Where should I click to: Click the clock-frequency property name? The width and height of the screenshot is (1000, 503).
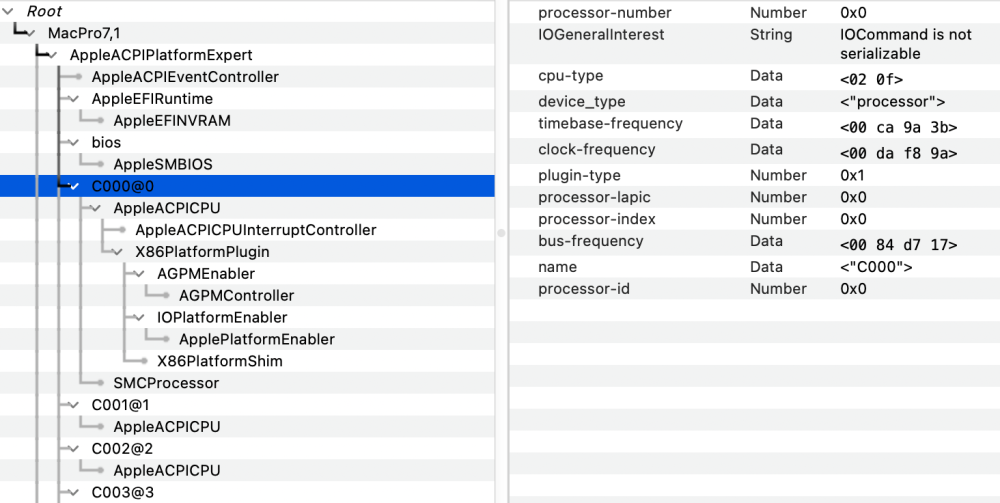(597, 150)
